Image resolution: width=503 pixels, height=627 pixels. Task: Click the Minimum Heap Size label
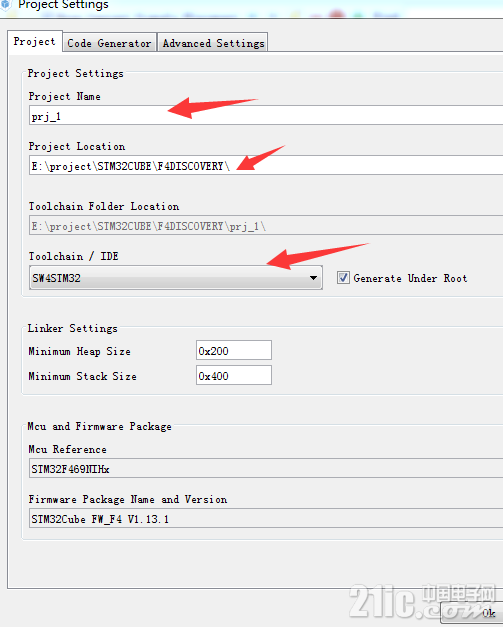[x=80, y=351]
